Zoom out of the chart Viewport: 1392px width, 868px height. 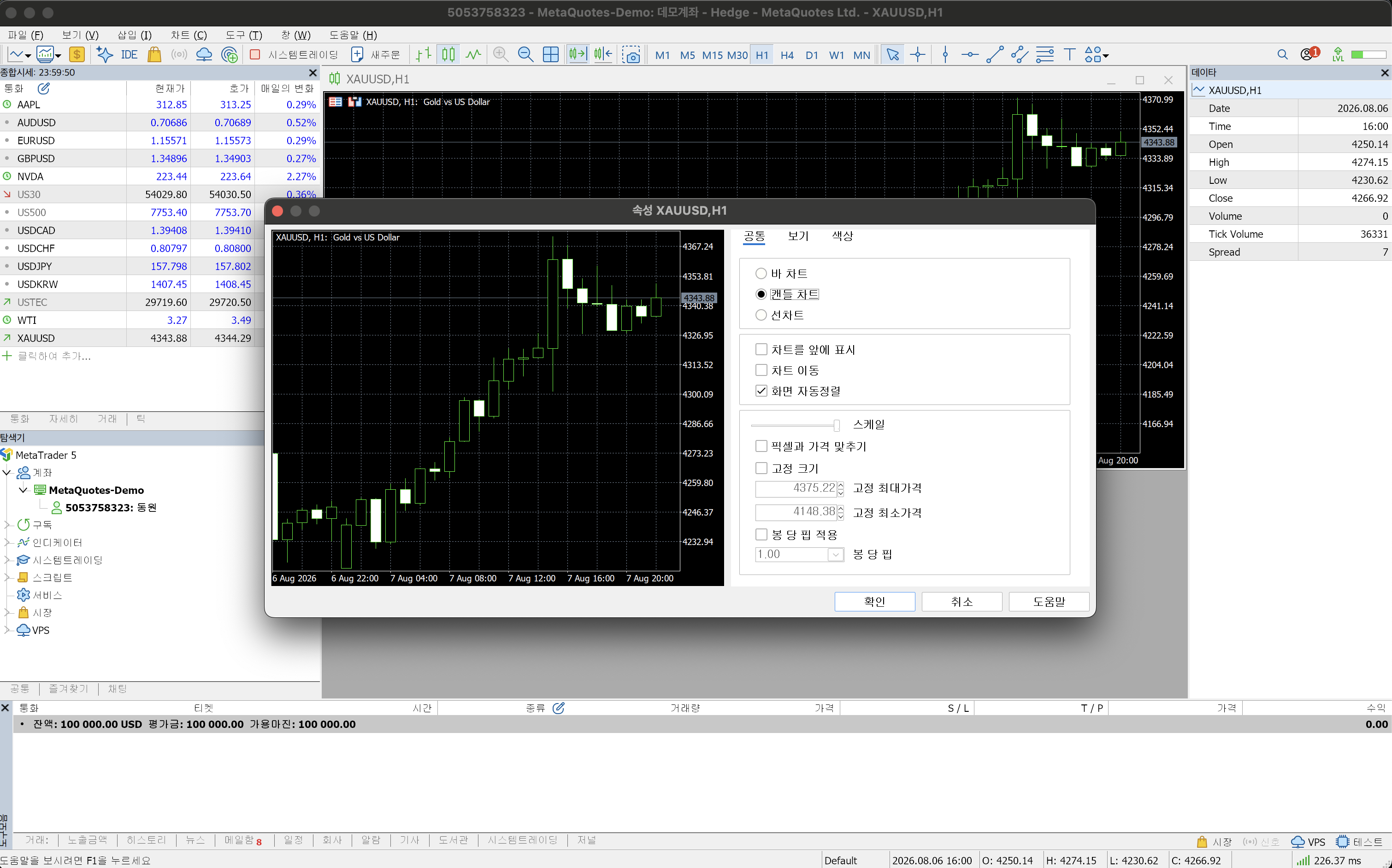point(525,54)
